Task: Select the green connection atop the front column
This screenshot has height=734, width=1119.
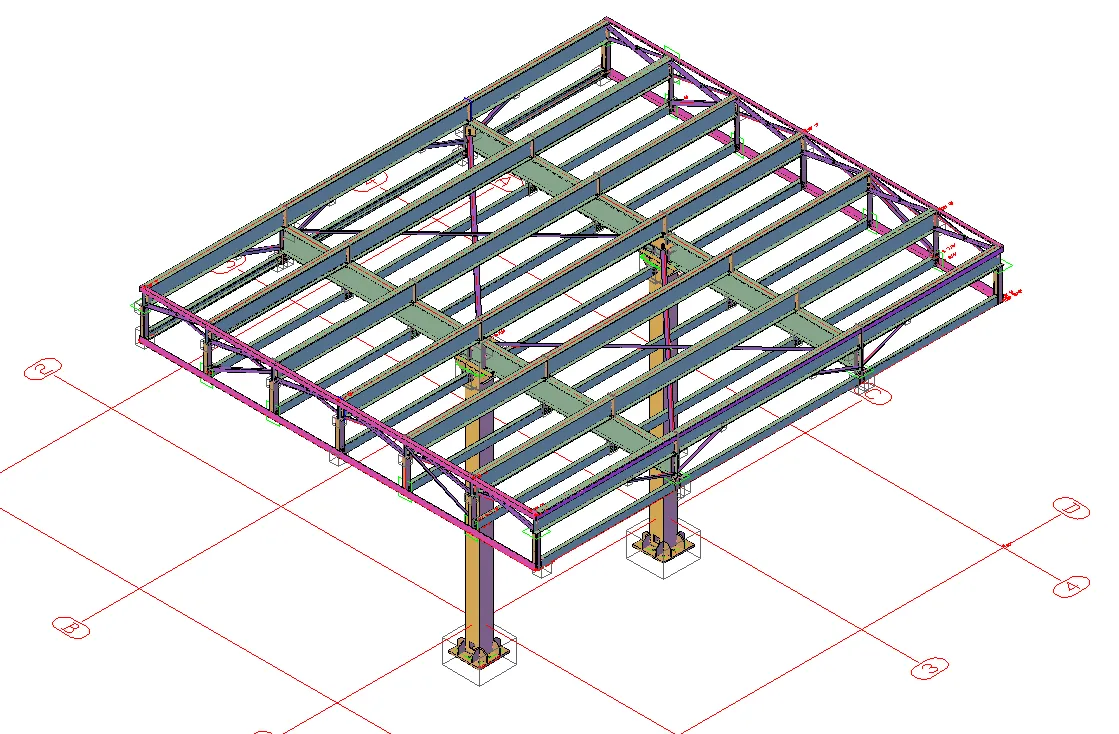Action: tap(473, 368)
